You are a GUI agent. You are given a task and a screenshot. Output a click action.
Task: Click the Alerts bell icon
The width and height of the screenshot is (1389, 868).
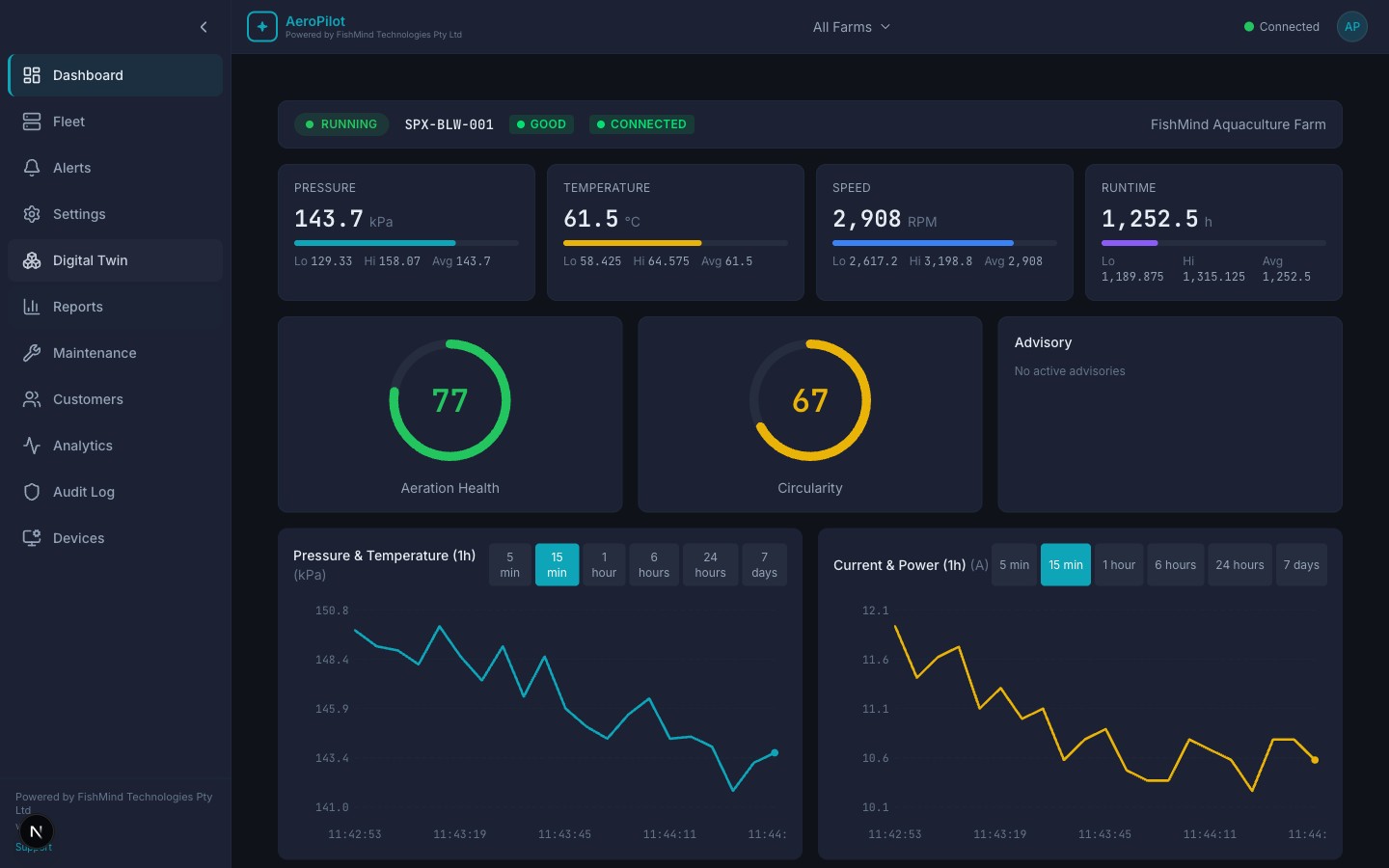click(x=32, y=168)
